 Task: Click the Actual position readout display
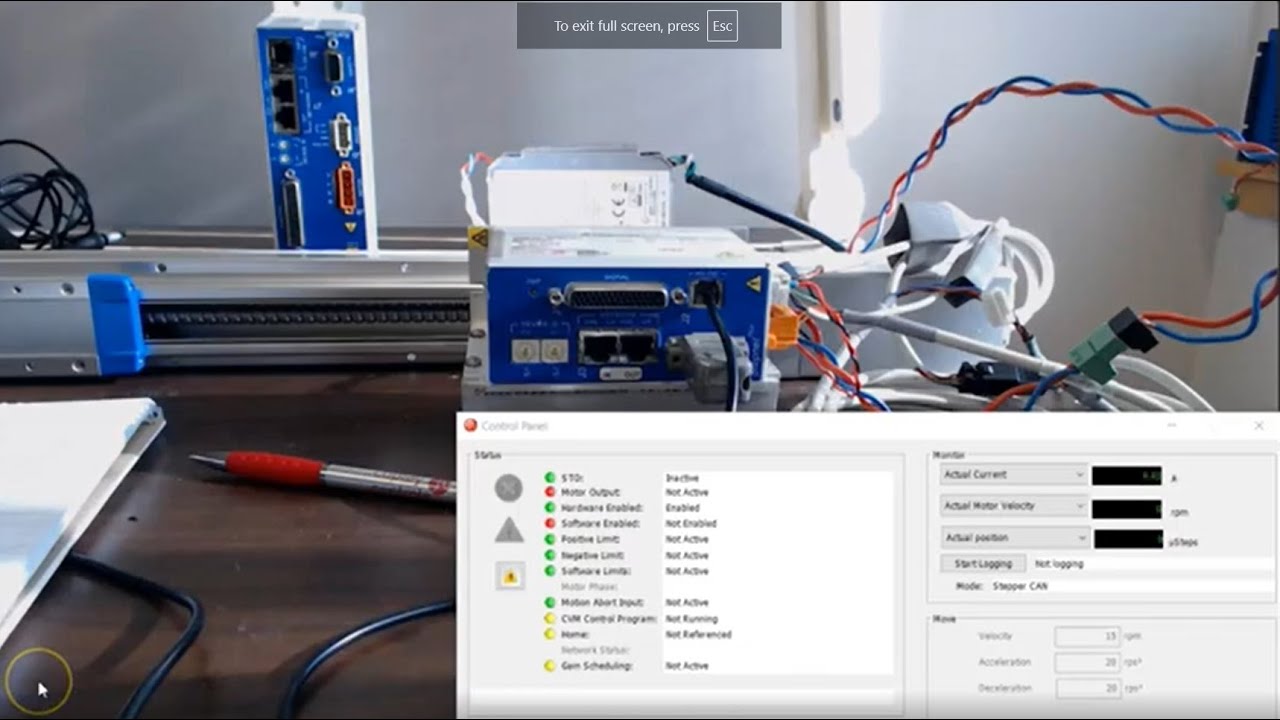[1129, 539]
